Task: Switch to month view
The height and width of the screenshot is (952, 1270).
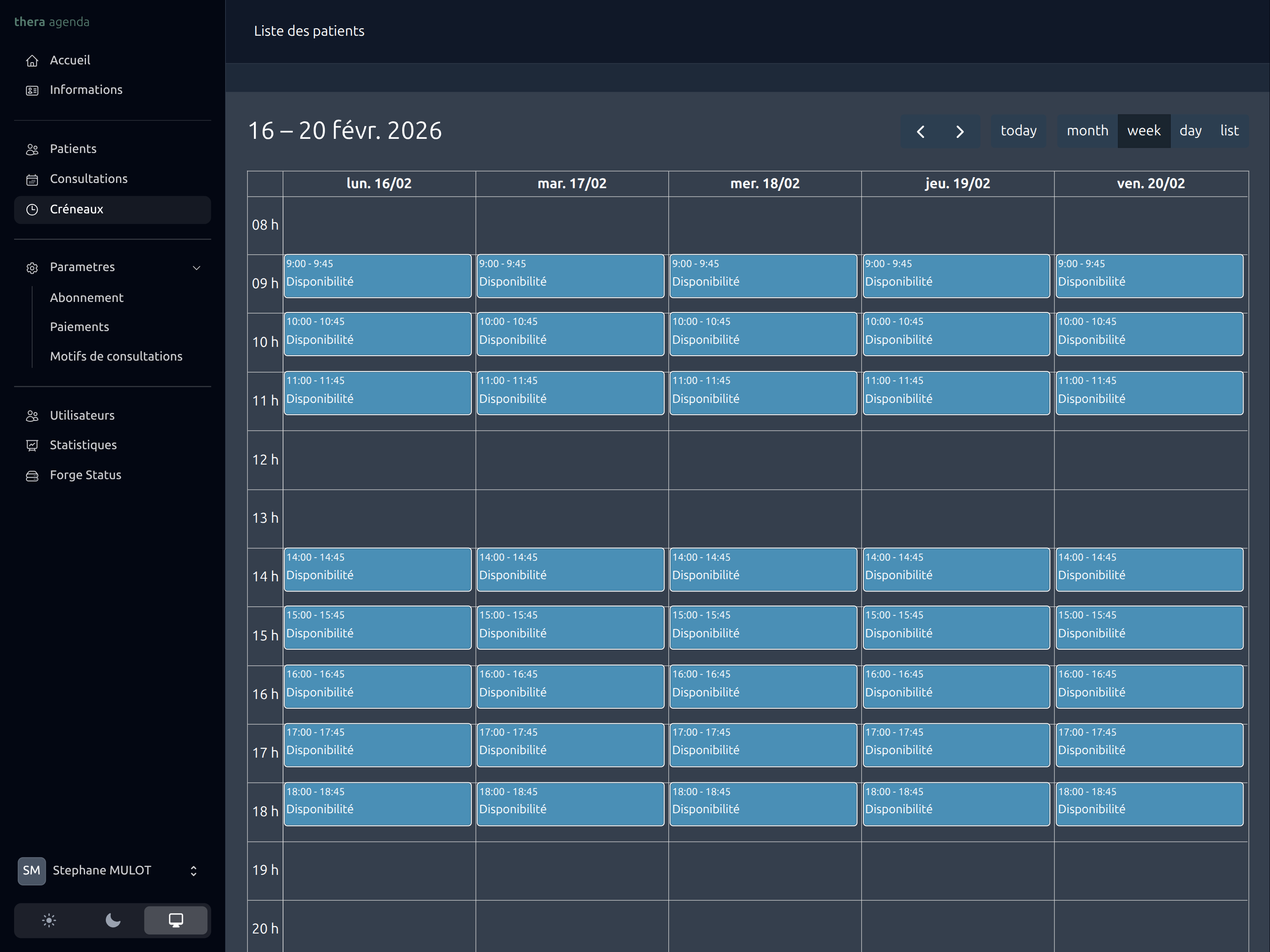Action: [1087, 130]
